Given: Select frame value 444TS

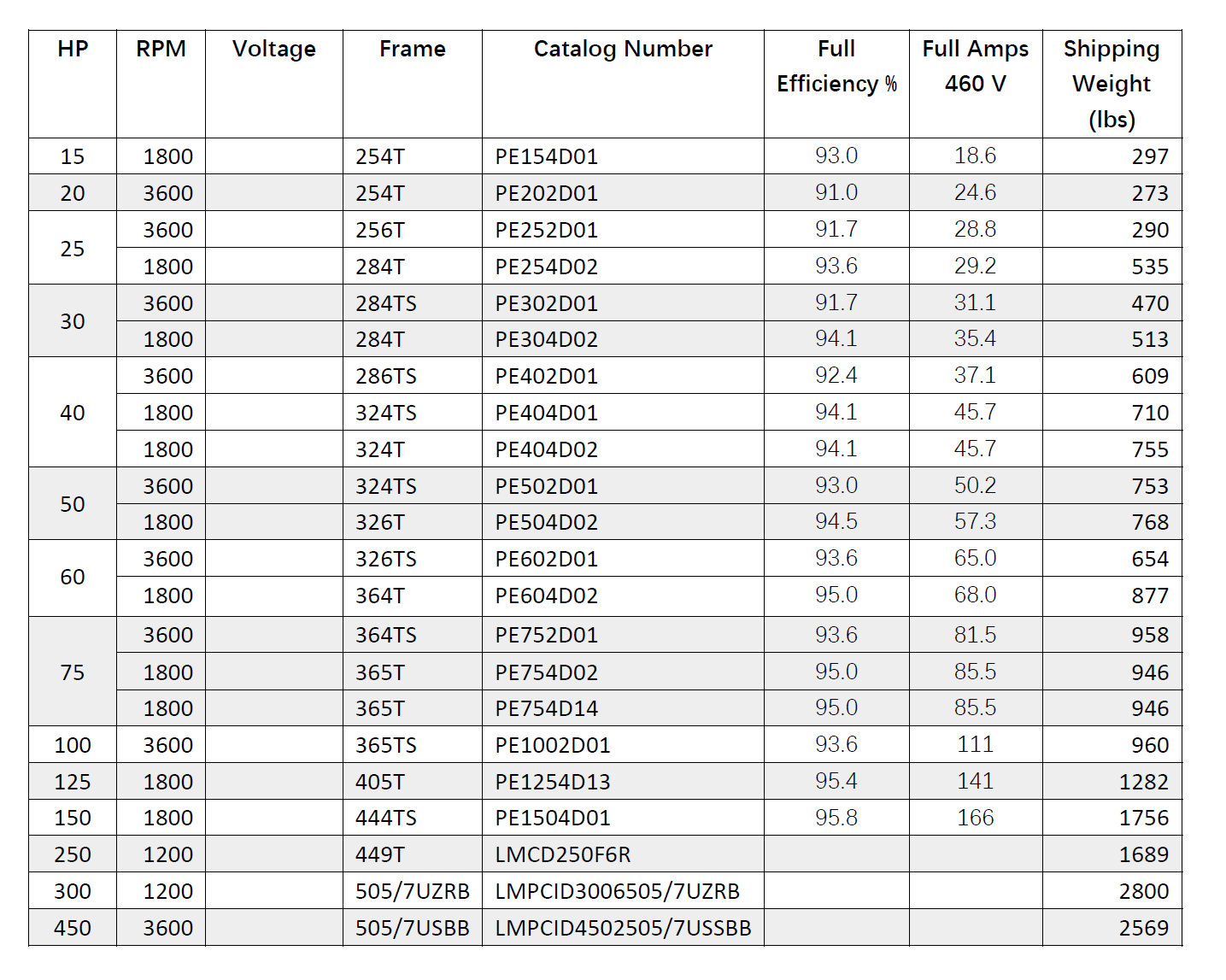Looking at the screenshot, I should click(x=386, y=818).
